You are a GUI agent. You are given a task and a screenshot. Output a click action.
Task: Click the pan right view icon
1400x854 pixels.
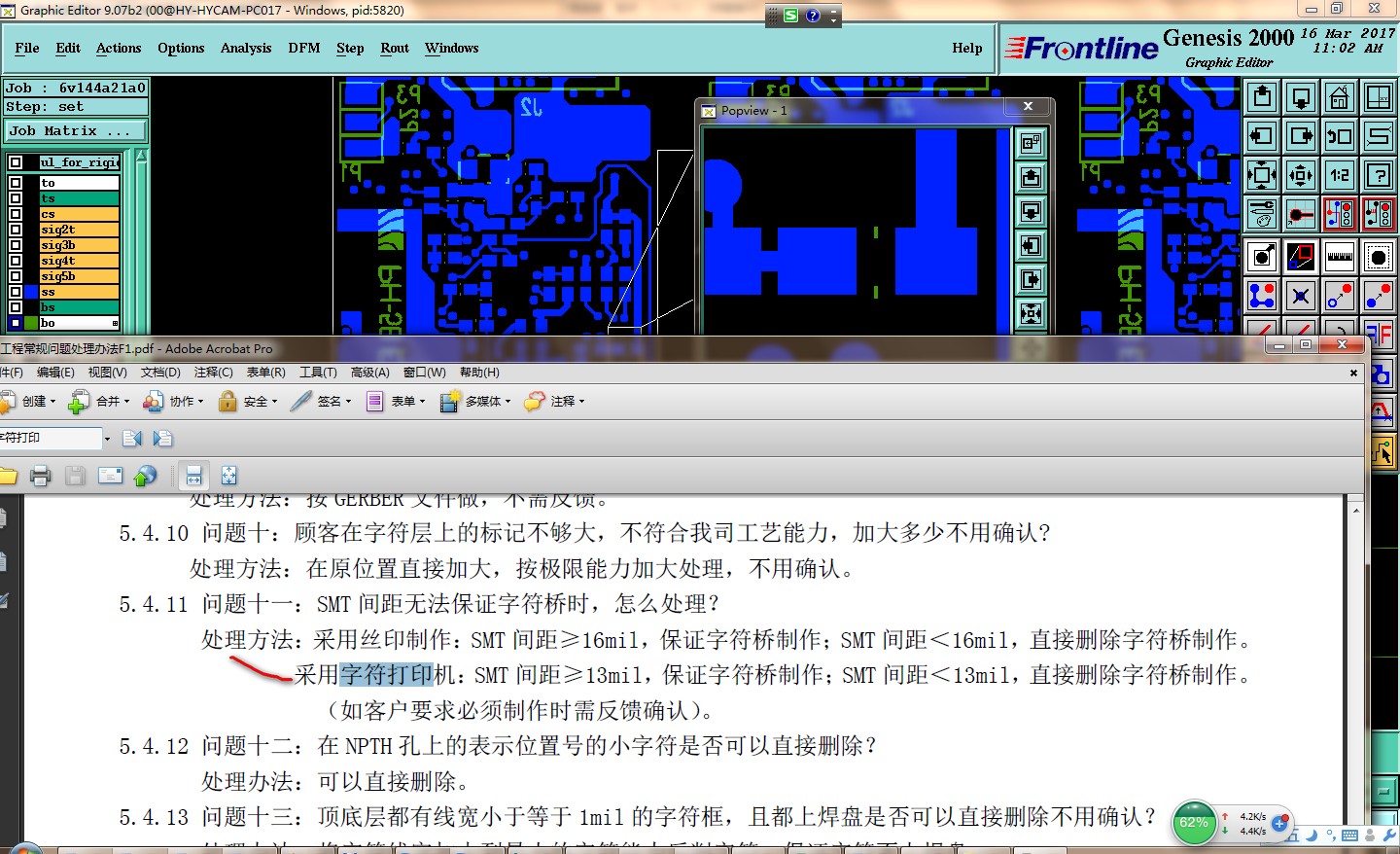tap(1301, 136)
